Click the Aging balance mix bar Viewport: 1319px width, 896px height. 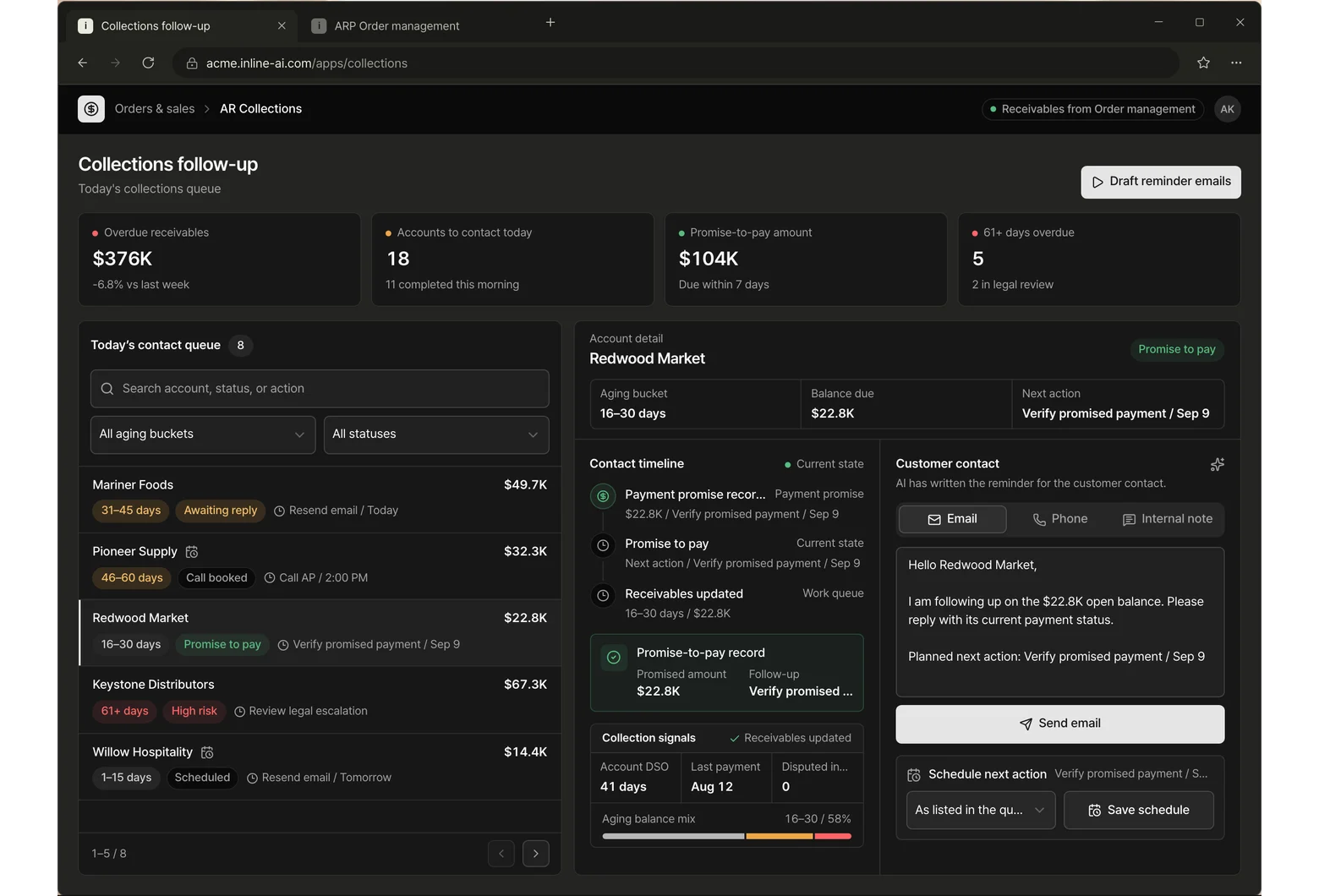(726, 837)
